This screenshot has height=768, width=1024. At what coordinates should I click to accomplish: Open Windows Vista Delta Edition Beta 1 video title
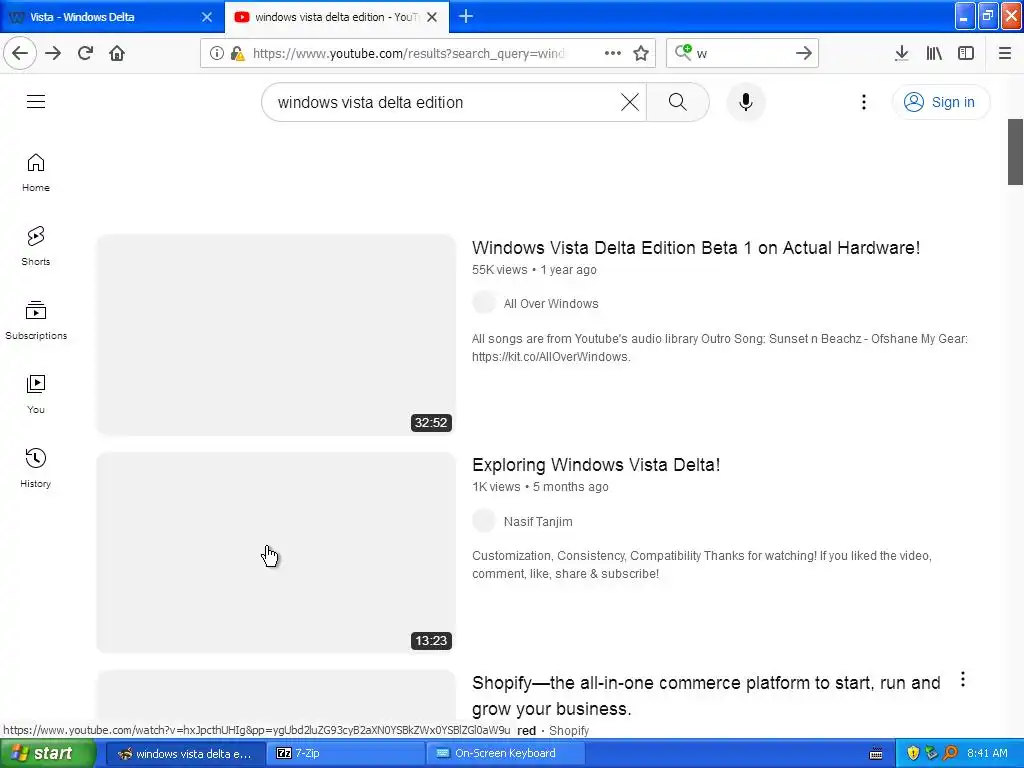point(696,248)
